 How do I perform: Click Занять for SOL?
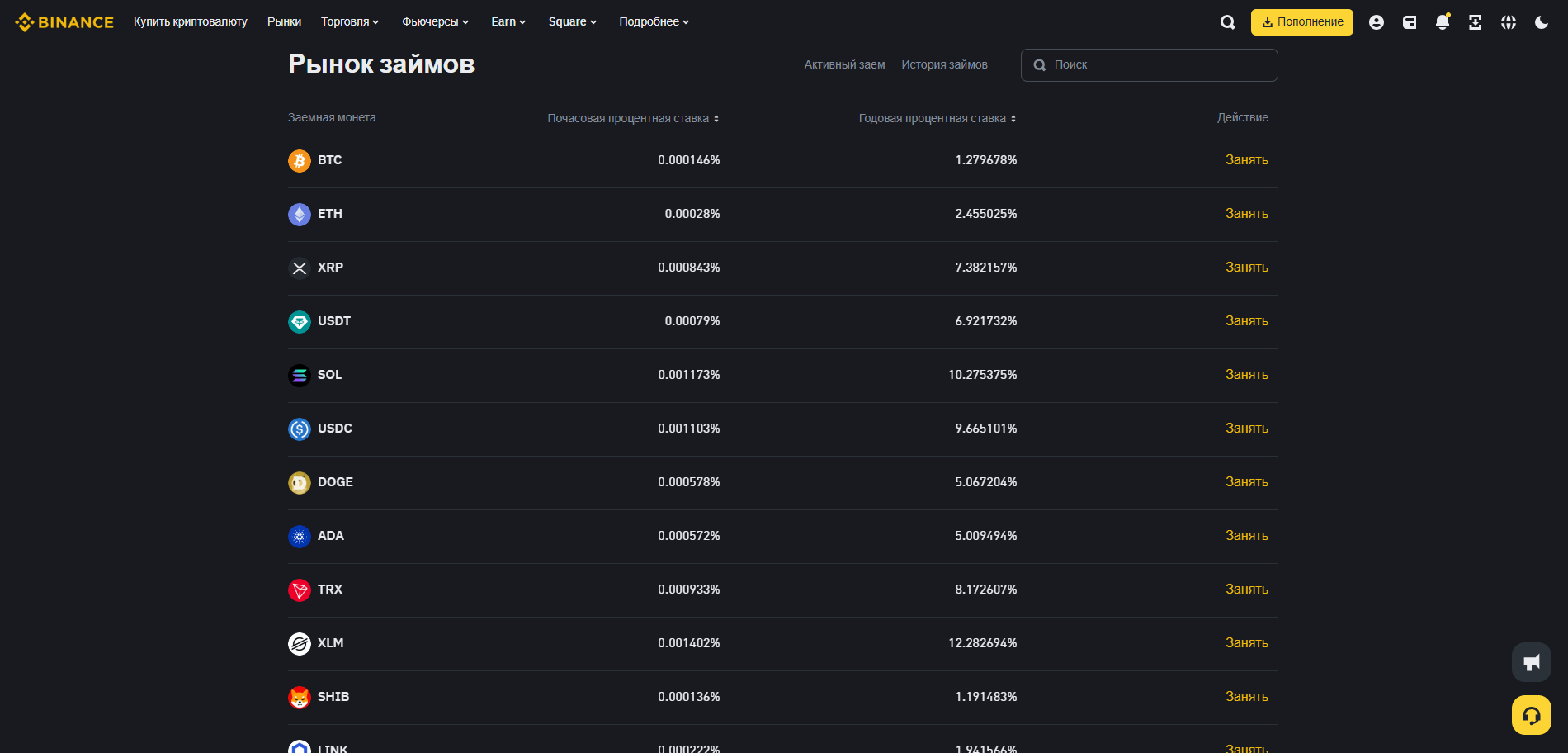pyautogui.click(x=1246, y=375)
